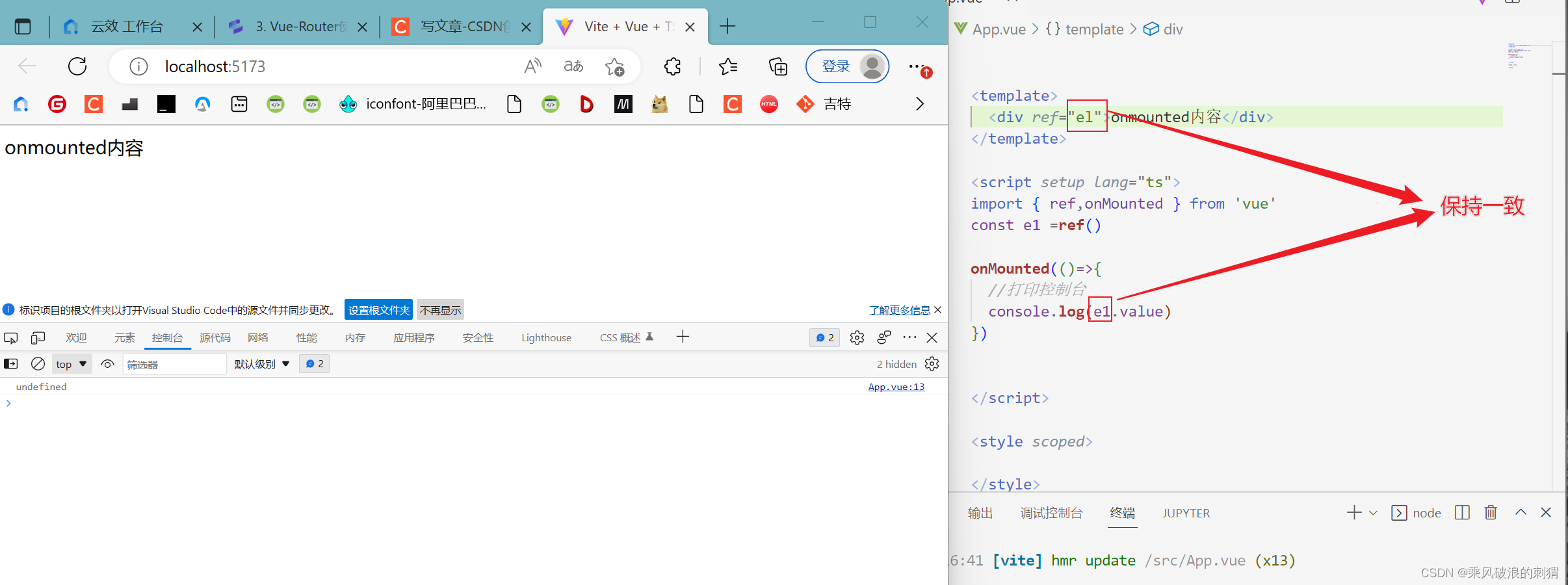This screenshot has height=585, width=1568.
Task: Open the DevTools customize and more options menu
Action: [x=909, y=337]
